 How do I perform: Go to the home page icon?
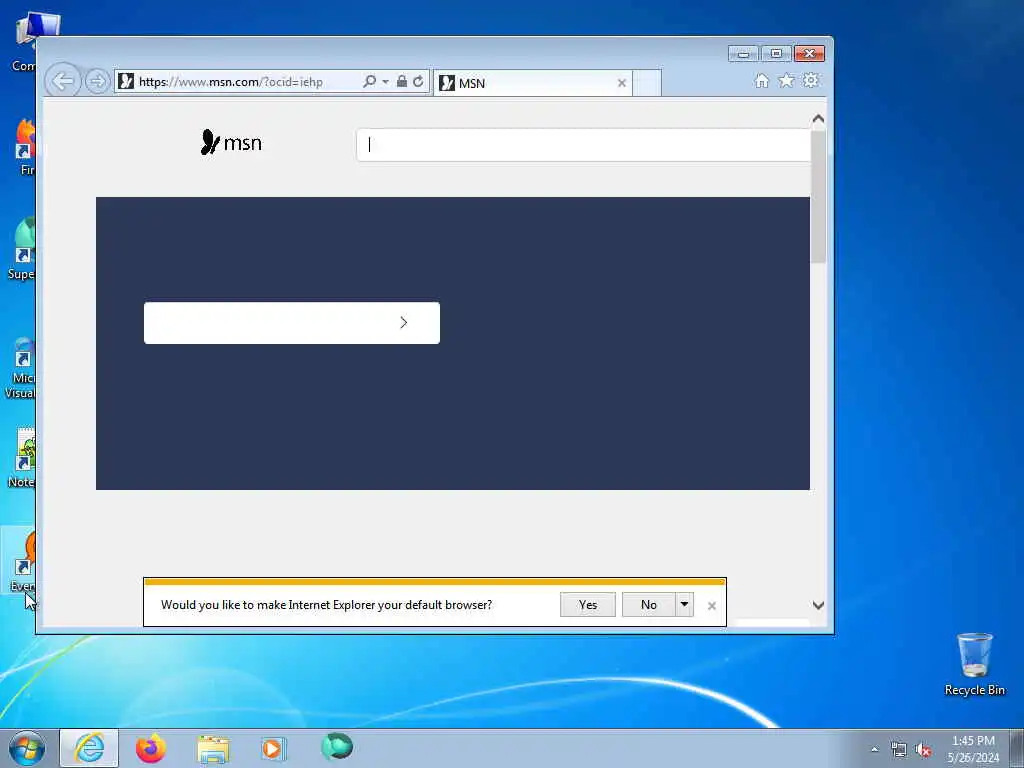tap(761, 81)
